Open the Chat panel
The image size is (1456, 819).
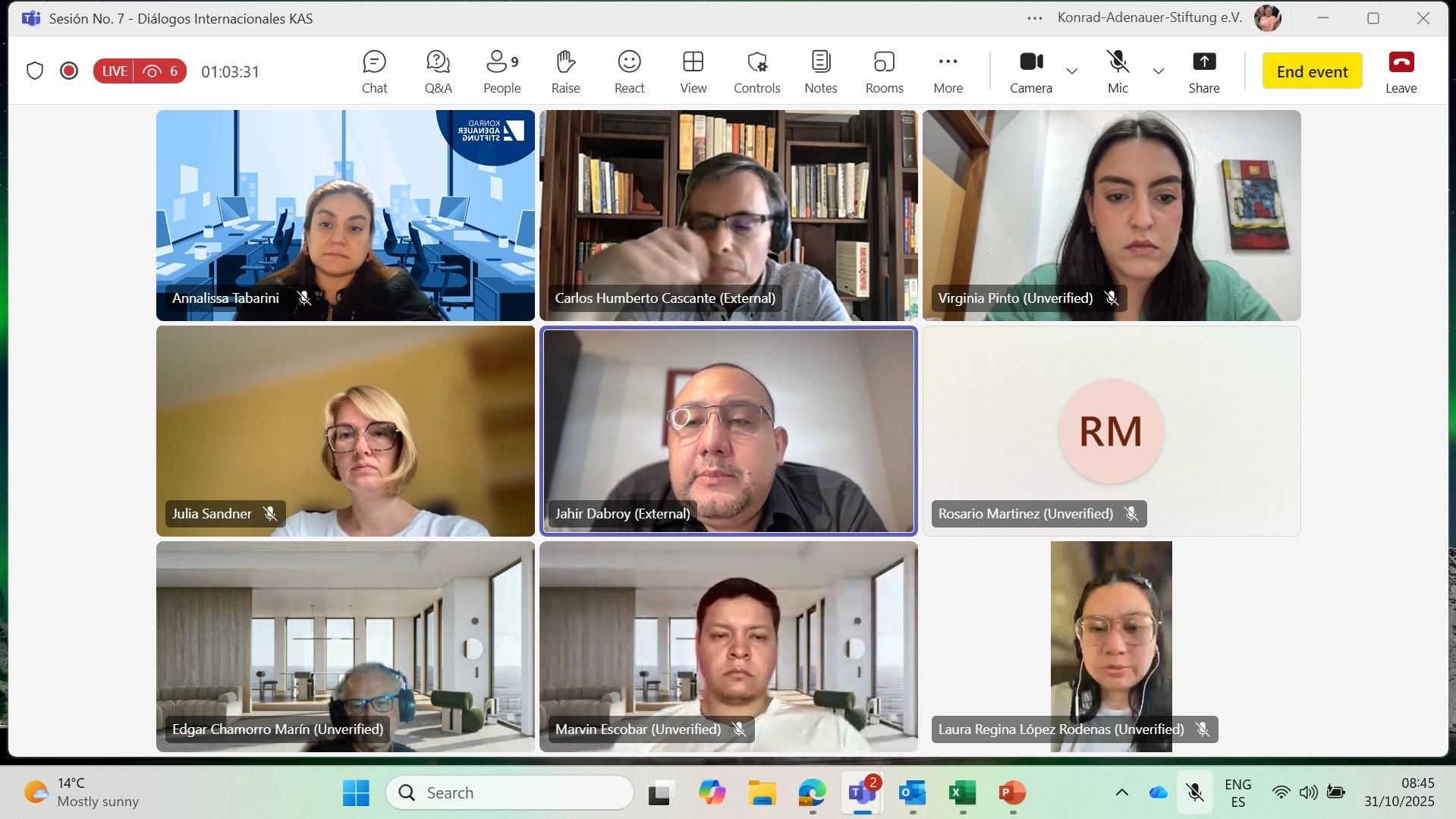(x=374, y=71)
